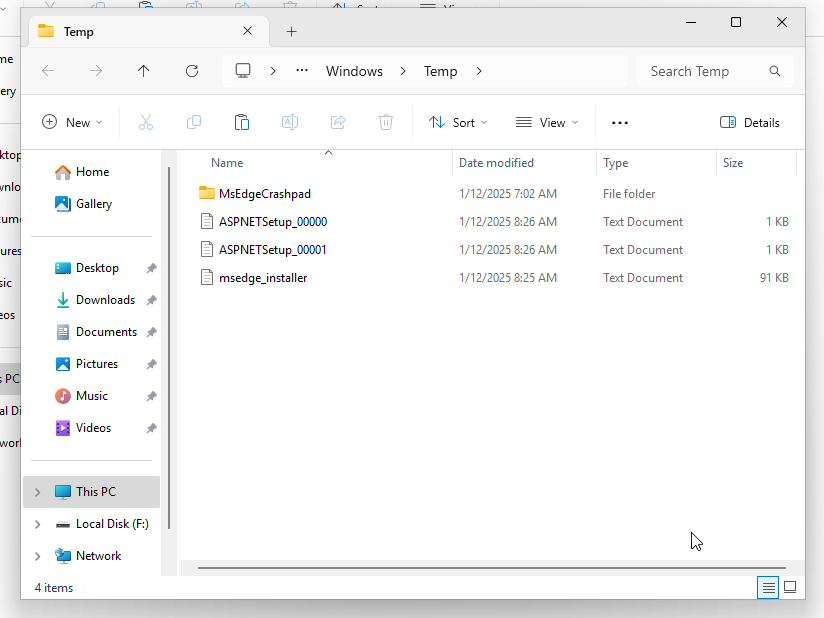
Task: Expand the Network tree node
Action: click(x=37, y=556)
